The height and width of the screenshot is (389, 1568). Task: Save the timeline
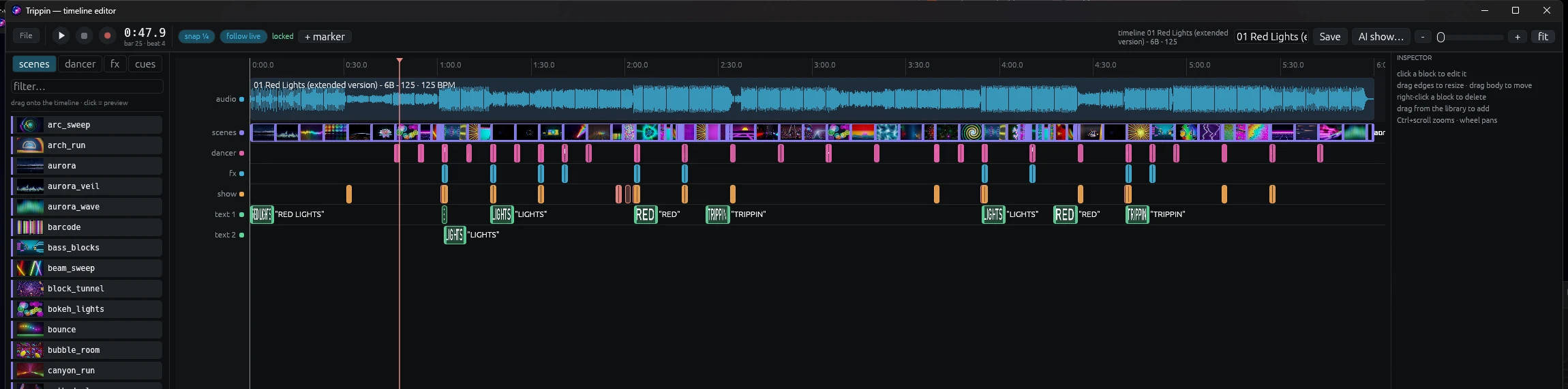click(1329, 37)
